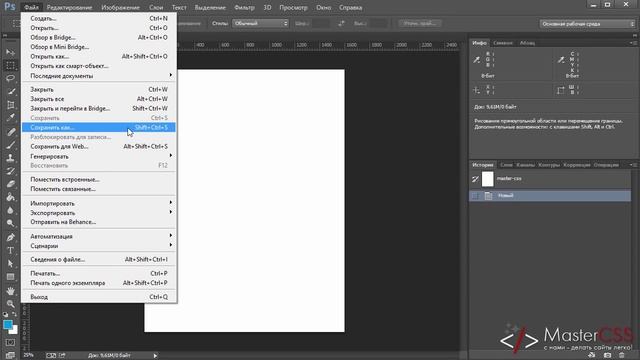
Task: Select the Rectangle shape tool
Action: 10,277
